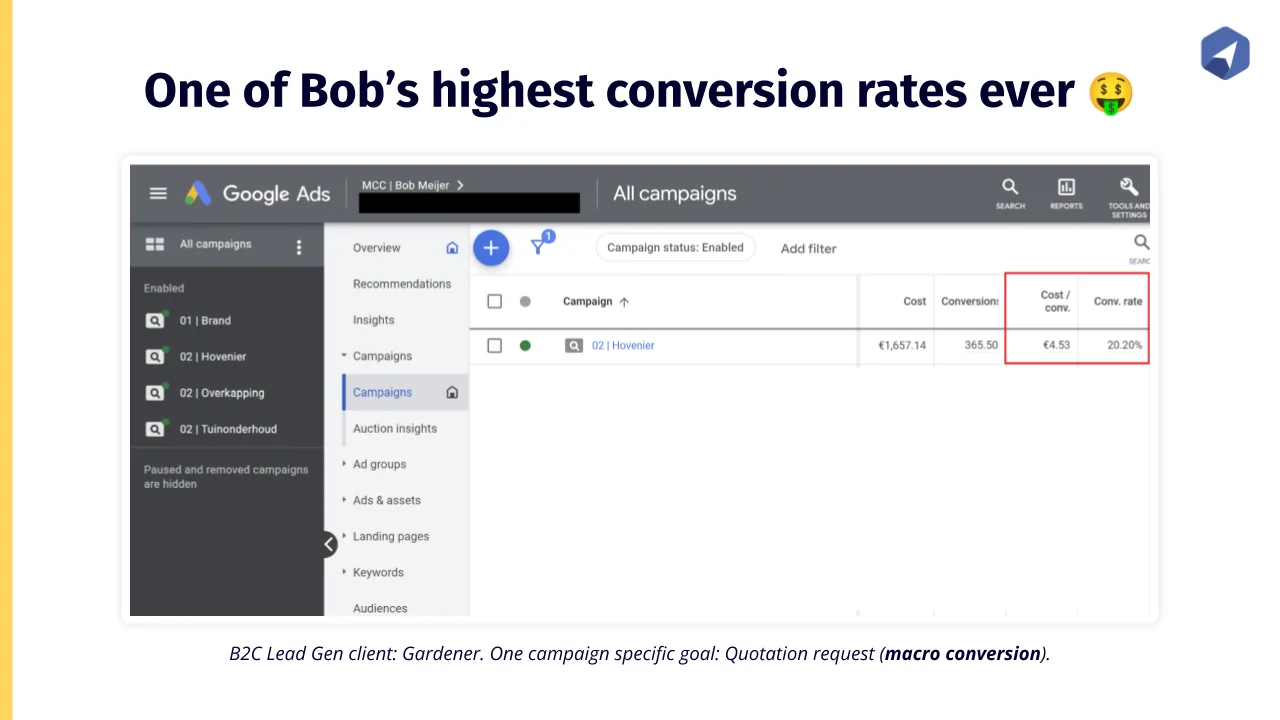
Task: Expand MCC | Bob Meijer account chevron
Action: coord(460,185)
